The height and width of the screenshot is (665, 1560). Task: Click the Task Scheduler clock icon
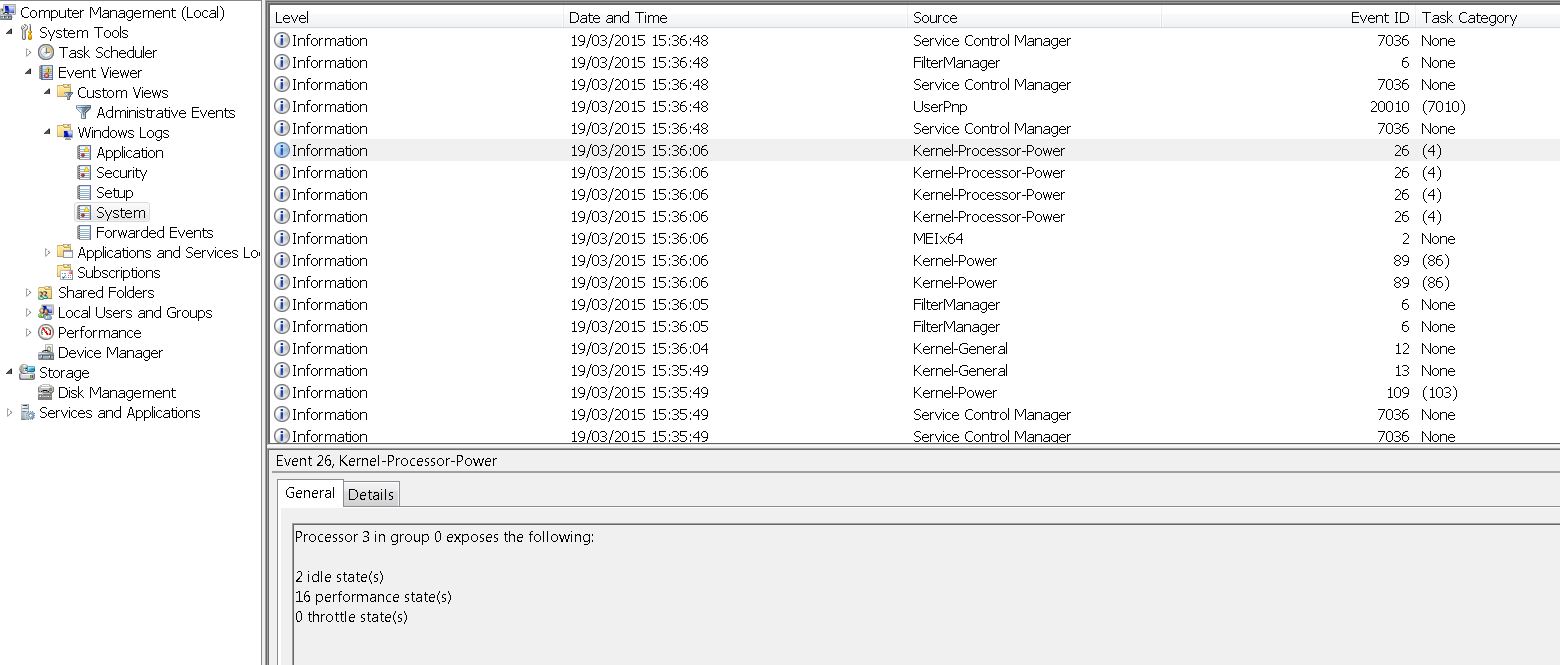(x=46, y=52)
